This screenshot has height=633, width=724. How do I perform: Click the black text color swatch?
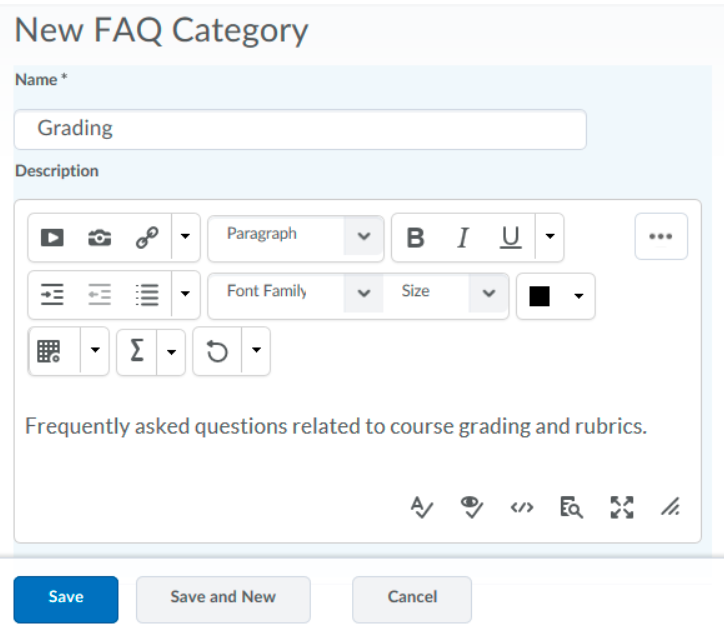(541, 296)
